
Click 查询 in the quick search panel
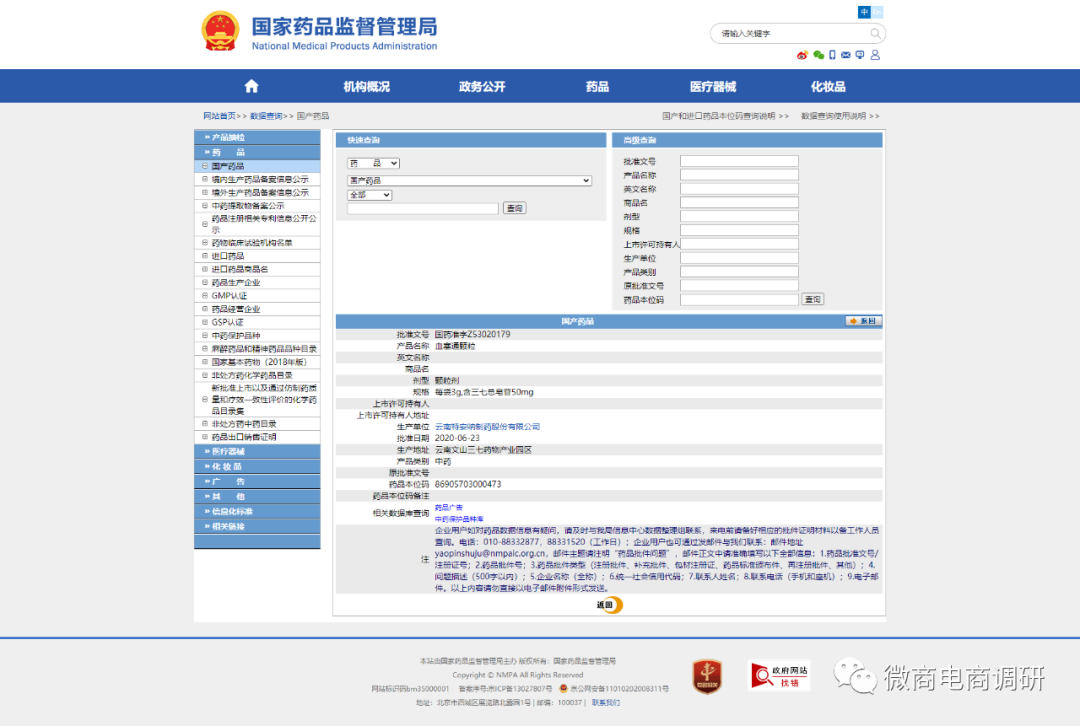(x=515, y=208)
